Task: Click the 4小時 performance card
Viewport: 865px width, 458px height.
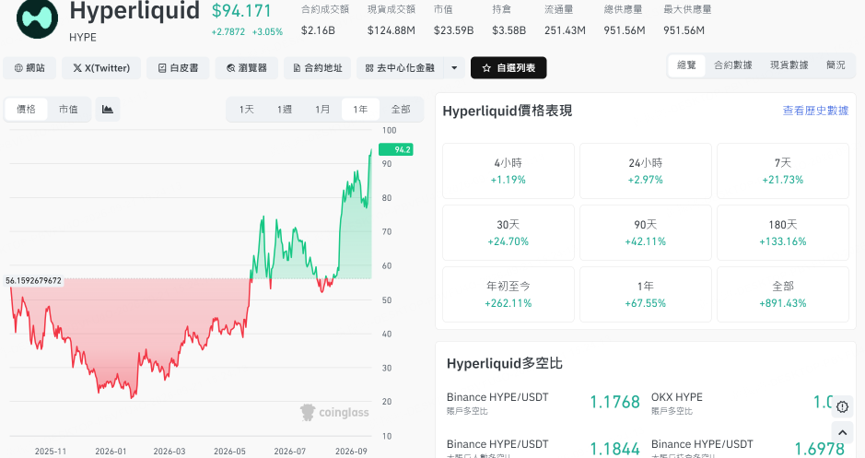Action: pyautogui.click(x=508, y=171)
